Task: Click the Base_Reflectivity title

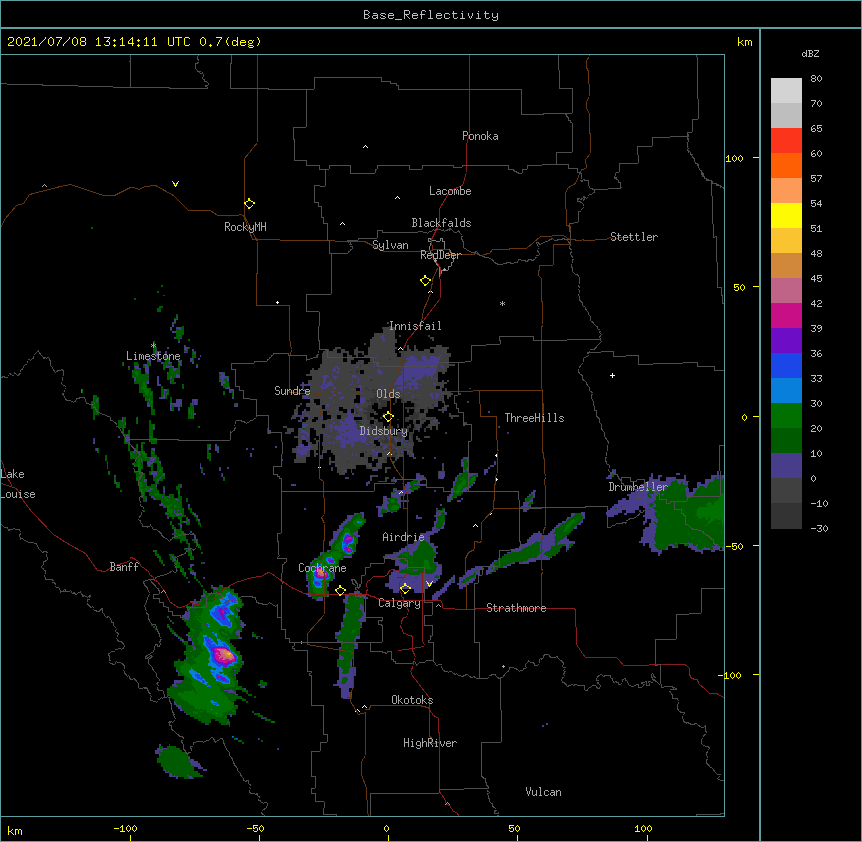Action: 431,15
